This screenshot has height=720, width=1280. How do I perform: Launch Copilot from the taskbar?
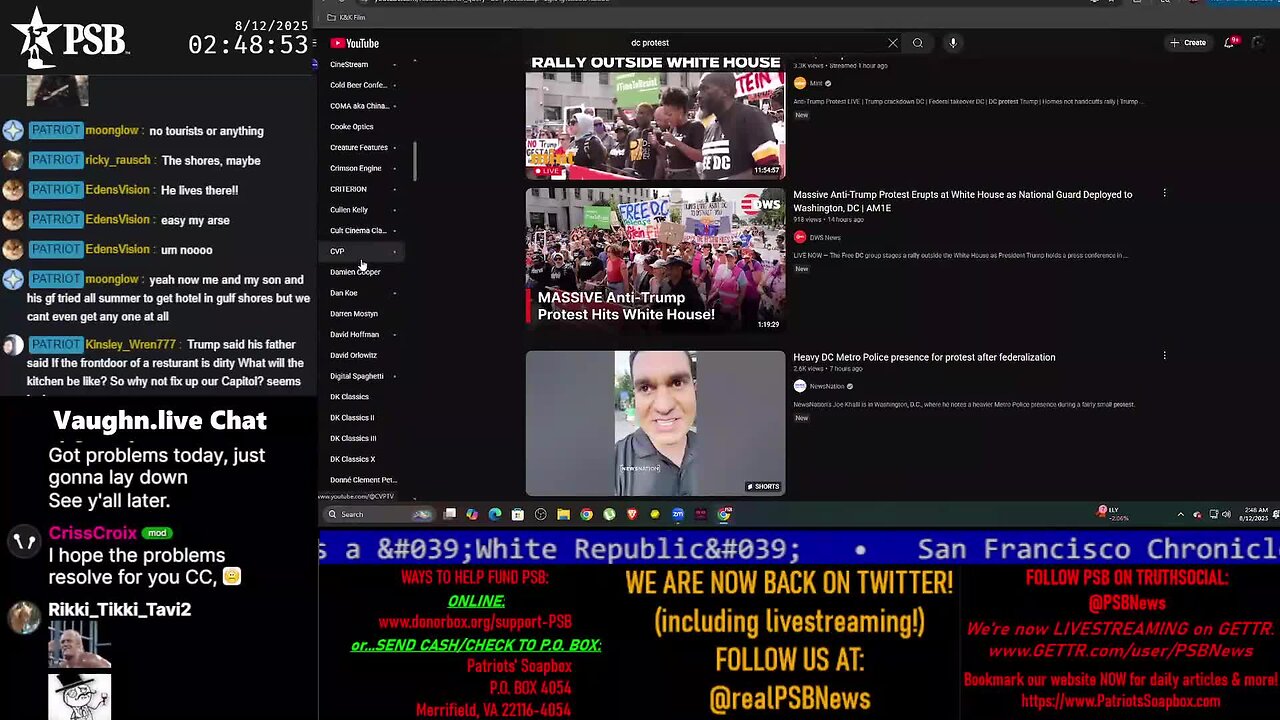pos(472,514)
